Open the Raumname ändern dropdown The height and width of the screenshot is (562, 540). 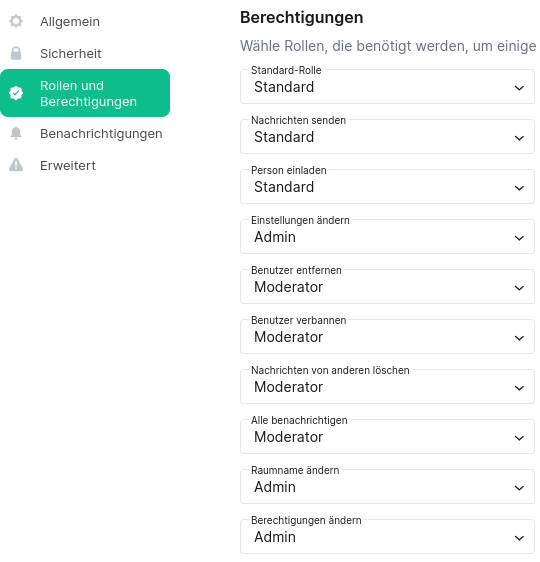click(387, 487)
